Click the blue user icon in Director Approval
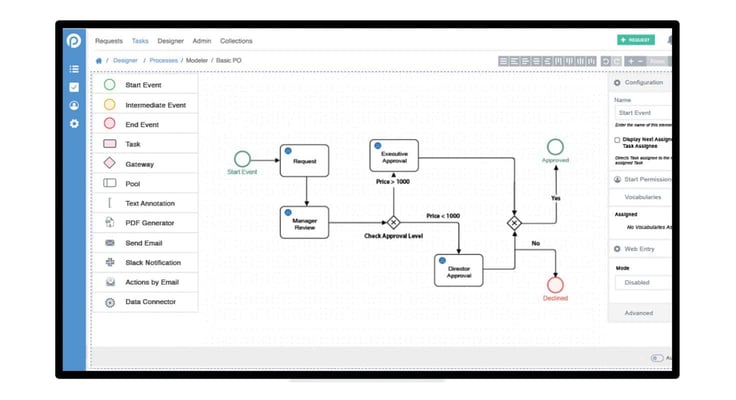 tap(442, 261)
